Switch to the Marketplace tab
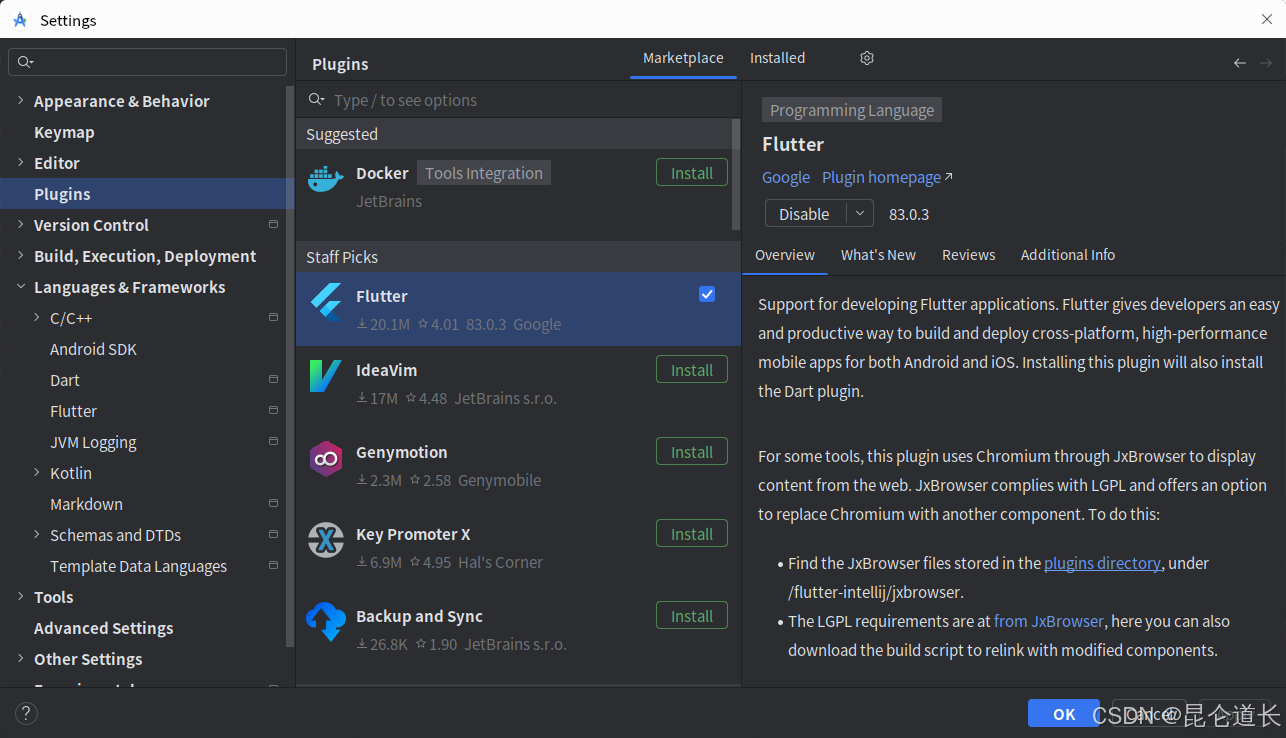Image resolution: width=1286 pixels, height=738 pixels. click(x=683, y=58)
